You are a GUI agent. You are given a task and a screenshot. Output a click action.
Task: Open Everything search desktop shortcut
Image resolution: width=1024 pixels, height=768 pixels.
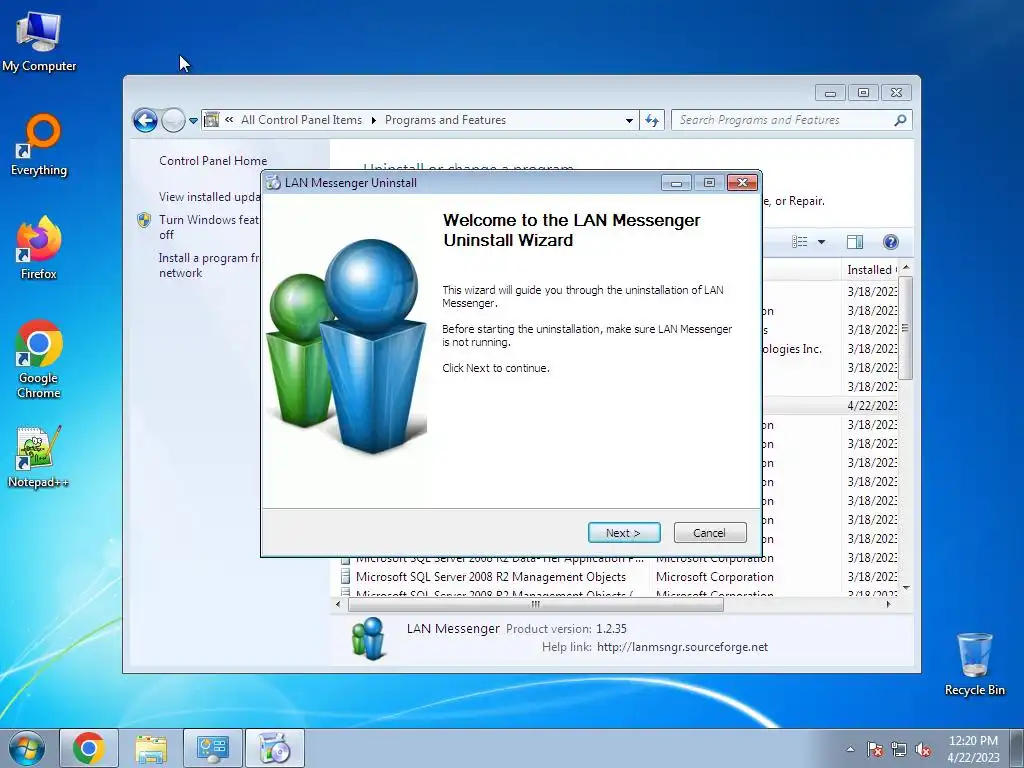coord(39,145)
